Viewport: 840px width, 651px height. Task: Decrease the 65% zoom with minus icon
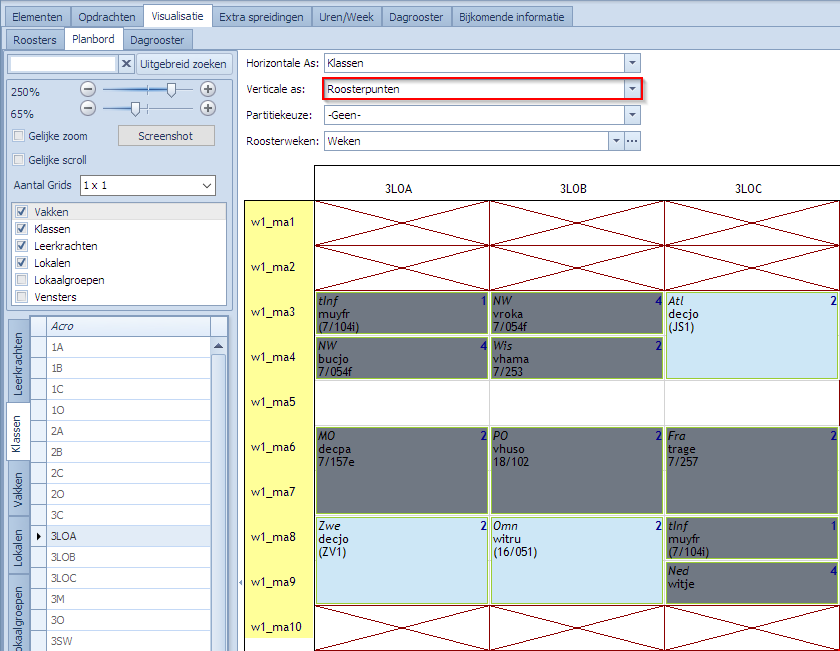(x=88, y=109)
